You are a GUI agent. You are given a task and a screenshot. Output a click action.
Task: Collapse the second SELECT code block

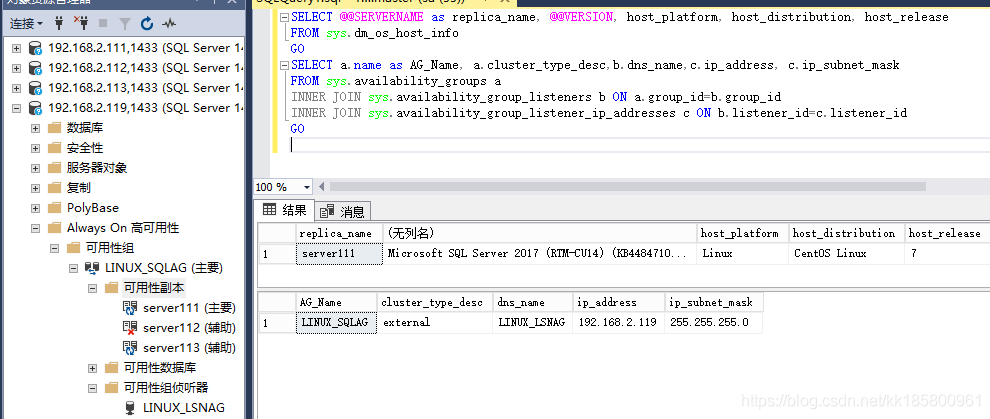(285, 65)
